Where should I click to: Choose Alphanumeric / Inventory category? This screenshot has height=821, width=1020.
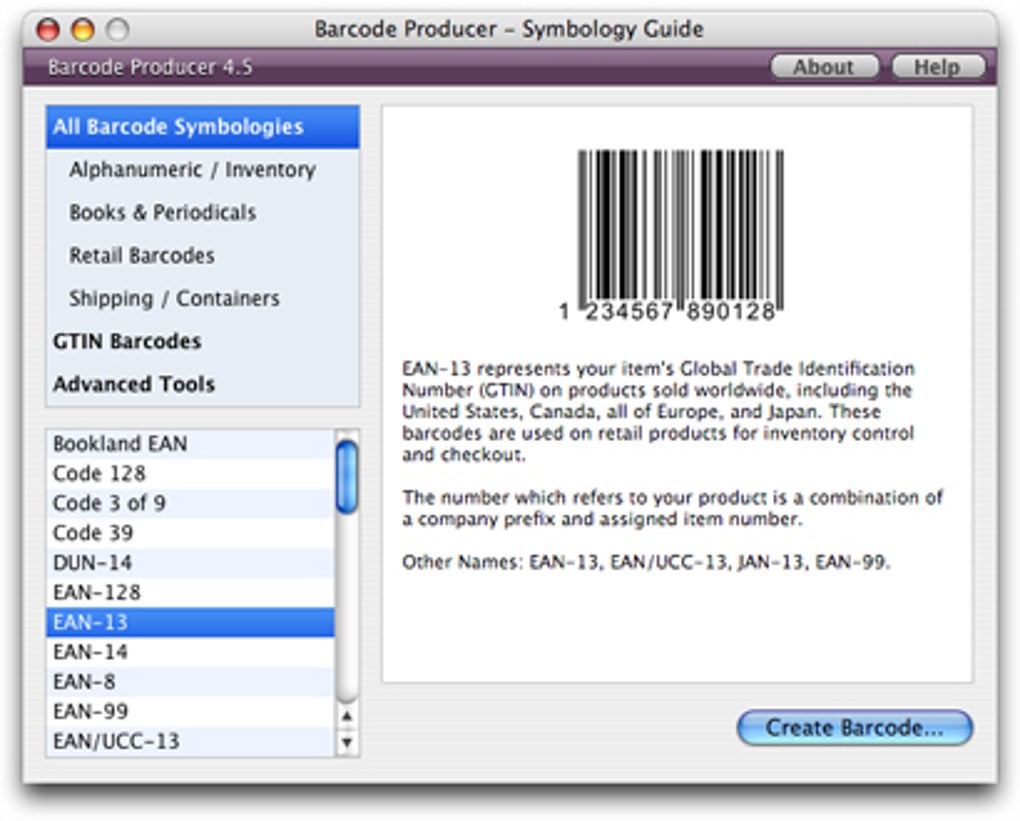click(x=192, y=170)
